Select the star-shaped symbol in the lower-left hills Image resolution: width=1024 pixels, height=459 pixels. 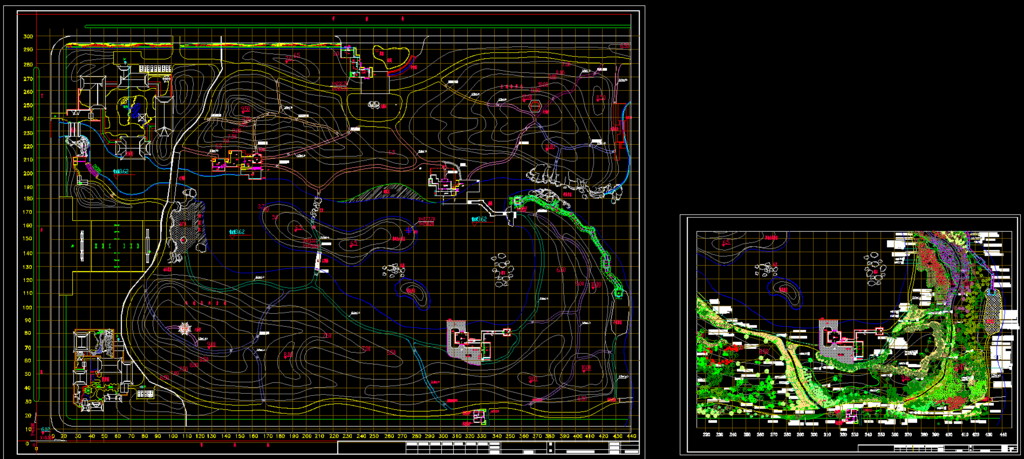(185, 328)
